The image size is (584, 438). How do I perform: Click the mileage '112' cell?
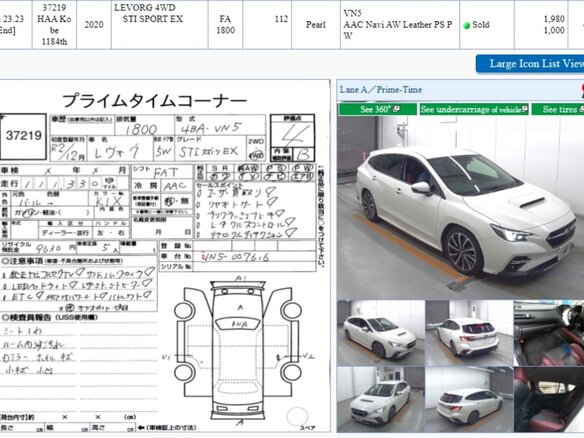pos(267,24)
